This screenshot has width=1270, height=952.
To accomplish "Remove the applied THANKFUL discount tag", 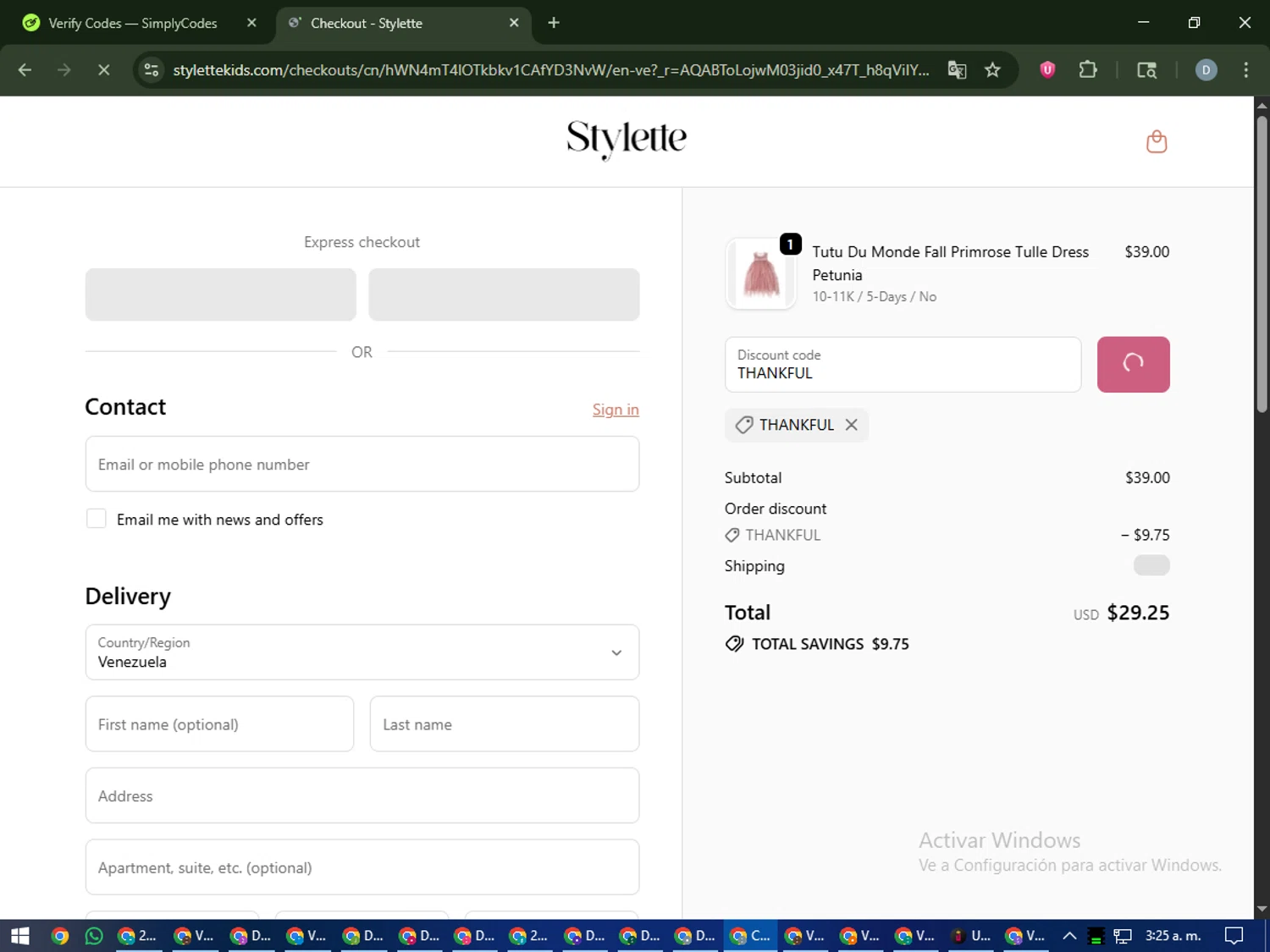I will click(x=852, y=425).
